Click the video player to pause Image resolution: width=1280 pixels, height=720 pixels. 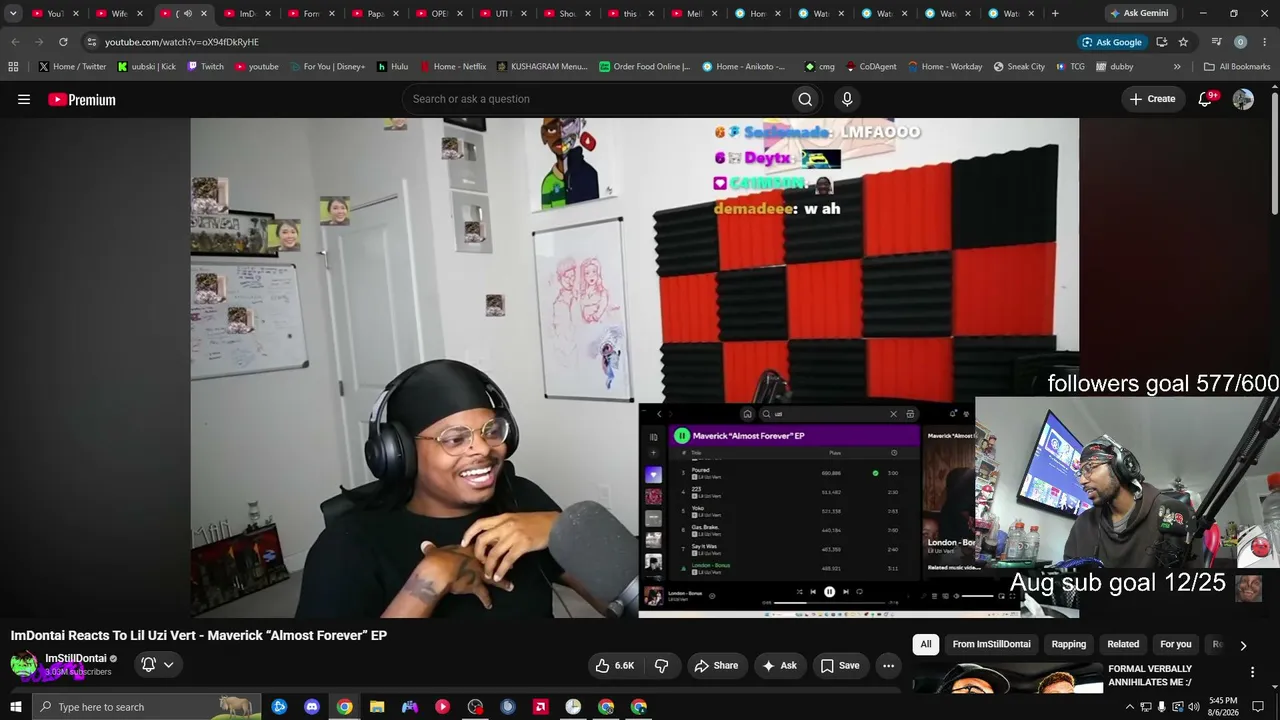coord(635,368)
